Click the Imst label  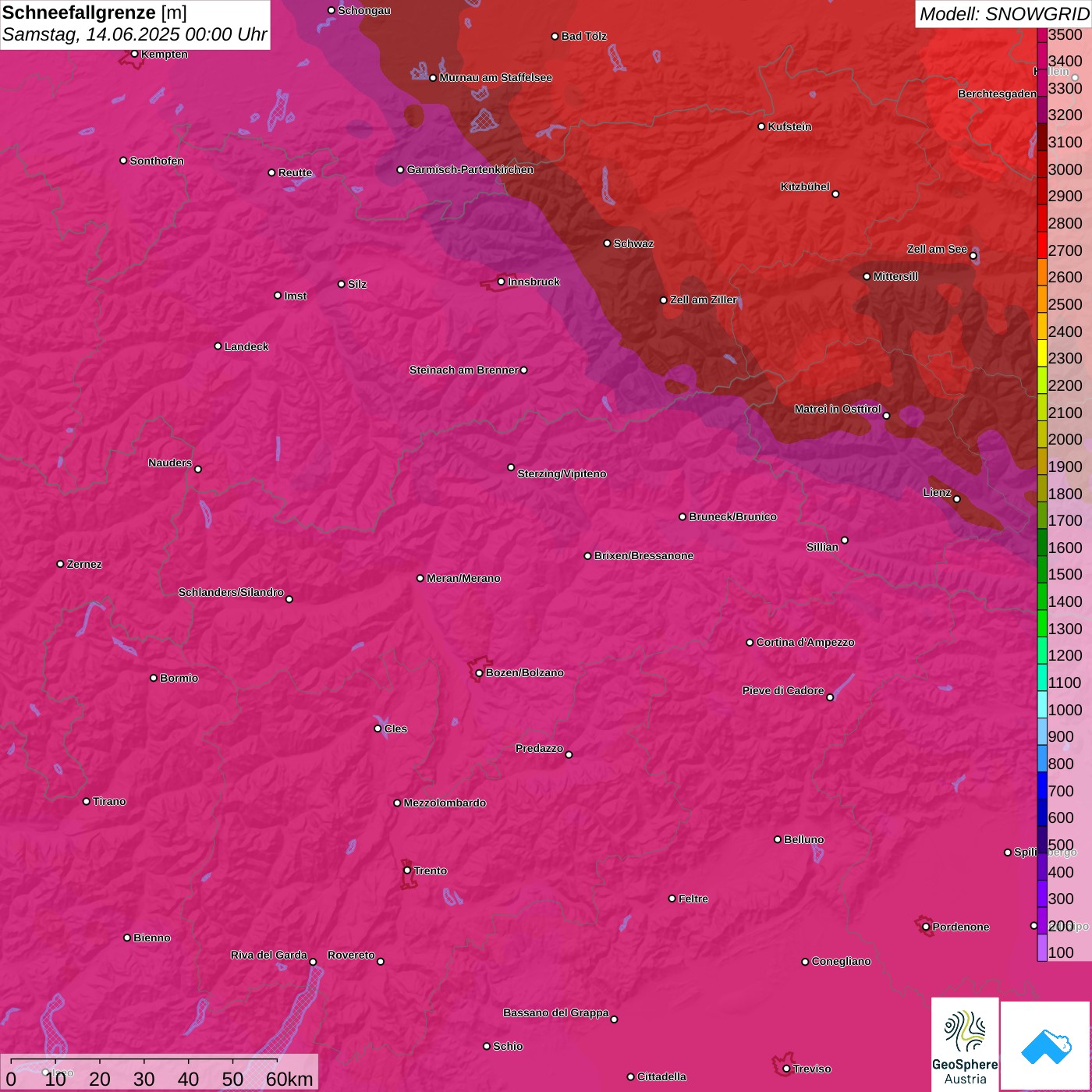(295, 296)
